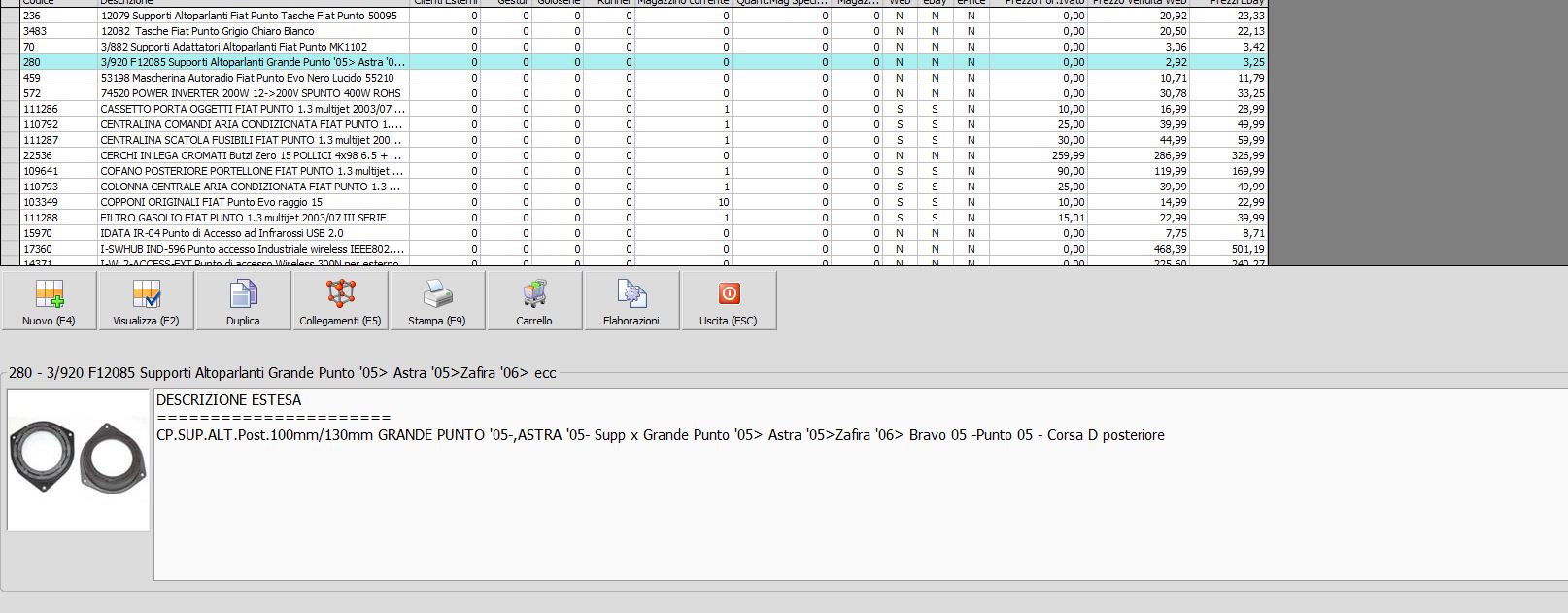Image resolution: width=1568 pixels, height=613 pixels.
Task: Click code cell '3483'
Action: pyautogui.click(x=59, y=31)
